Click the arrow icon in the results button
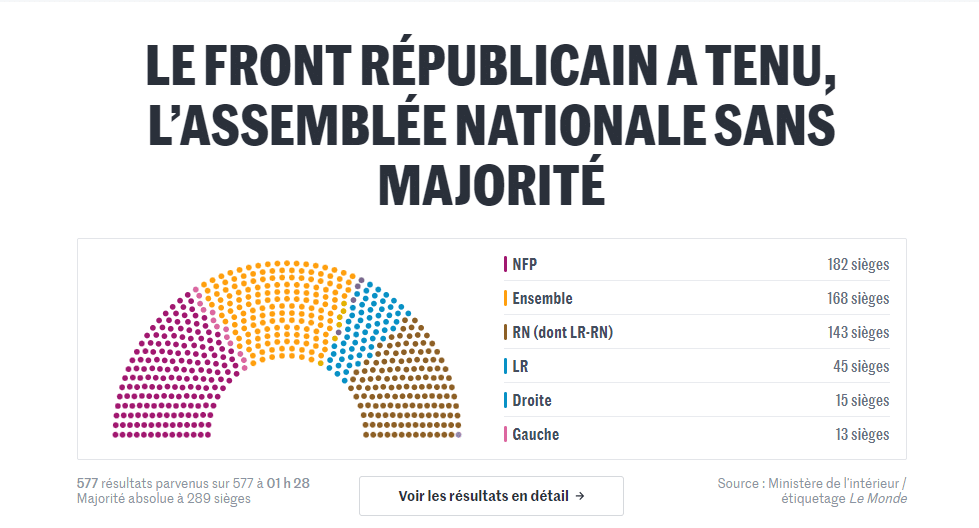 click(x=580, y=496)
